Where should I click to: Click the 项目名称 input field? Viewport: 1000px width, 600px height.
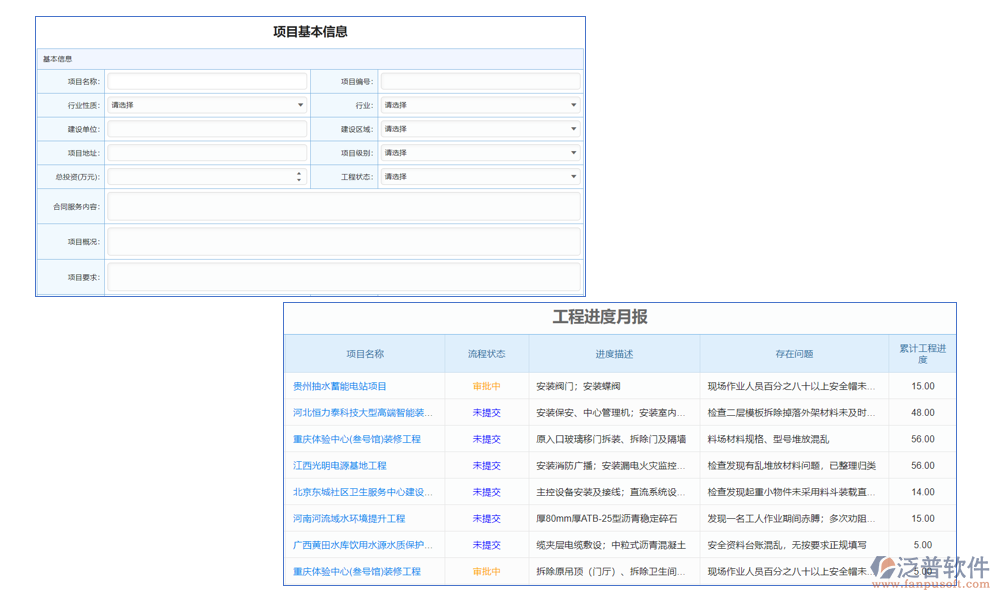coord(207,81)
